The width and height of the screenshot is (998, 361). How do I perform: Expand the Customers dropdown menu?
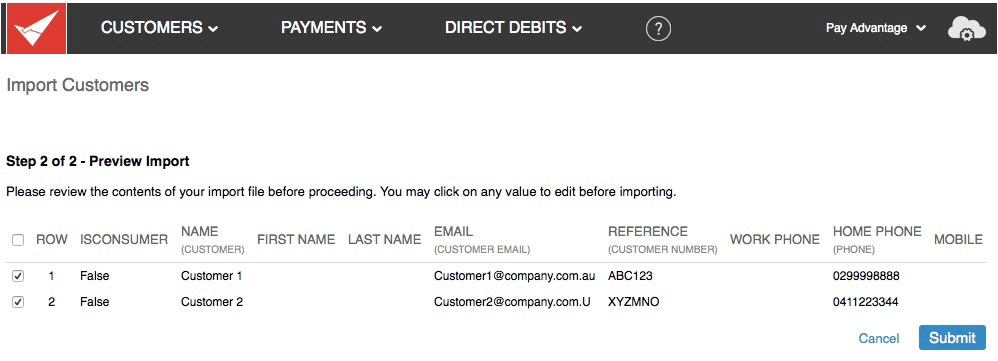pyautogui.click(x=159, y=28)
